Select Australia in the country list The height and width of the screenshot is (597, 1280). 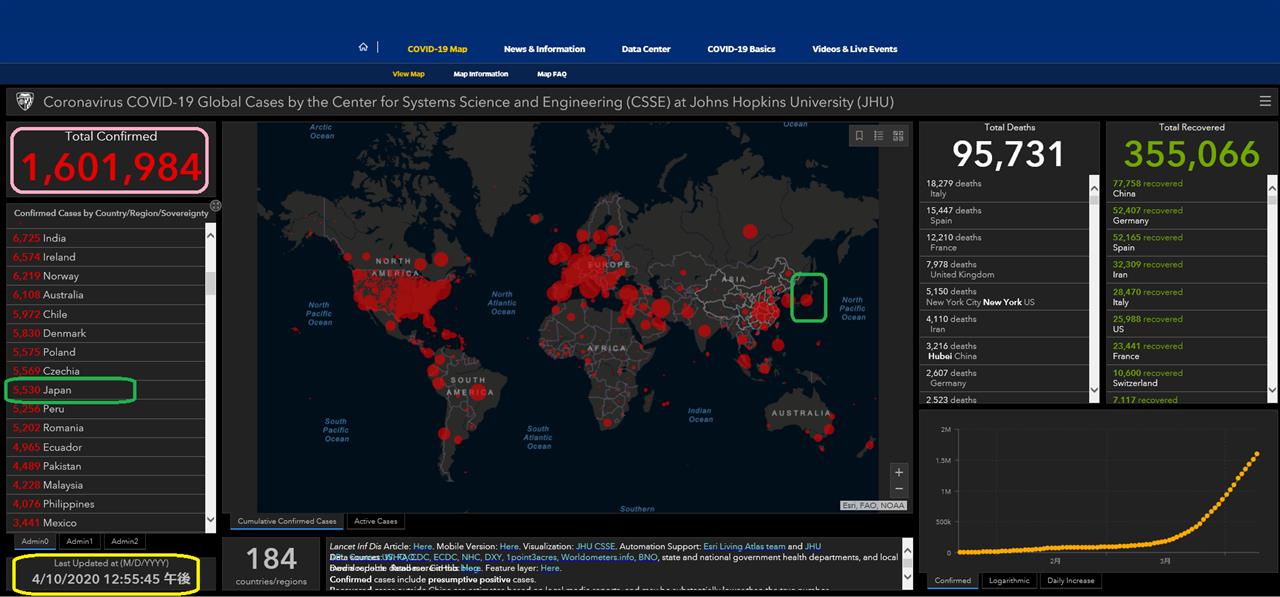point(106,295)
